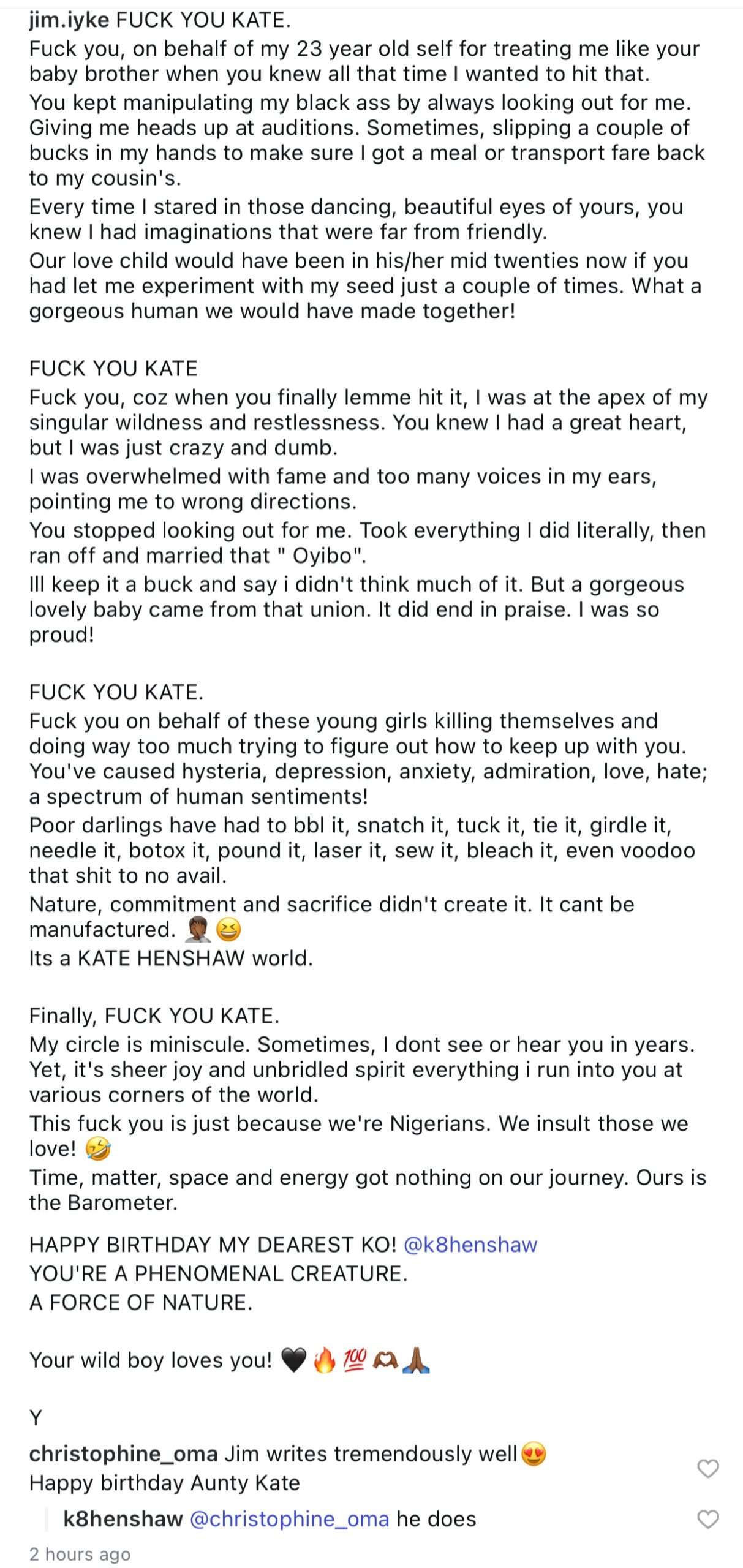Open the @k8henshaw mention in the caption
743x1568 pixels.
(x=470, y=1245)
